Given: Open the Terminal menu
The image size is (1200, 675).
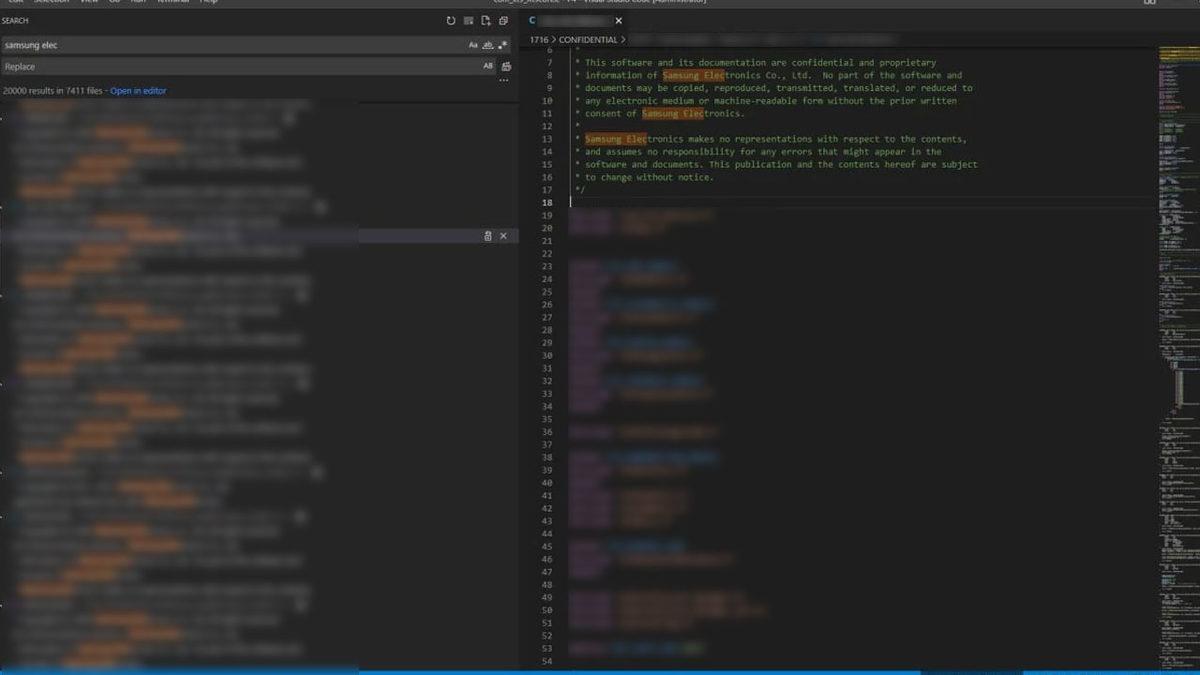Looking at the screenshot, I should 172,1.
